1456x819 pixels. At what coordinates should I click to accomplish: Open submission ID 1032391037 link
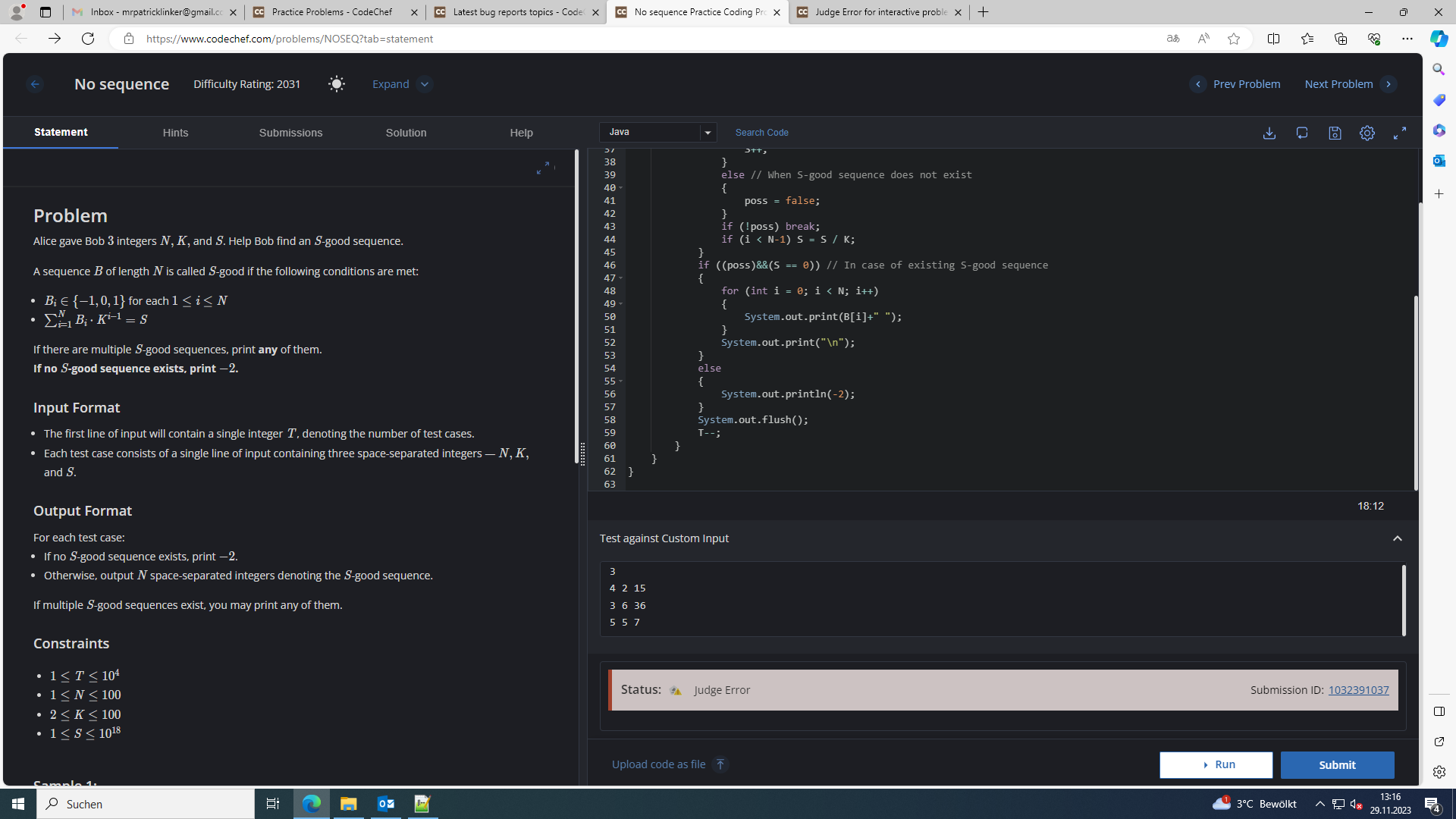point(1358,690)
